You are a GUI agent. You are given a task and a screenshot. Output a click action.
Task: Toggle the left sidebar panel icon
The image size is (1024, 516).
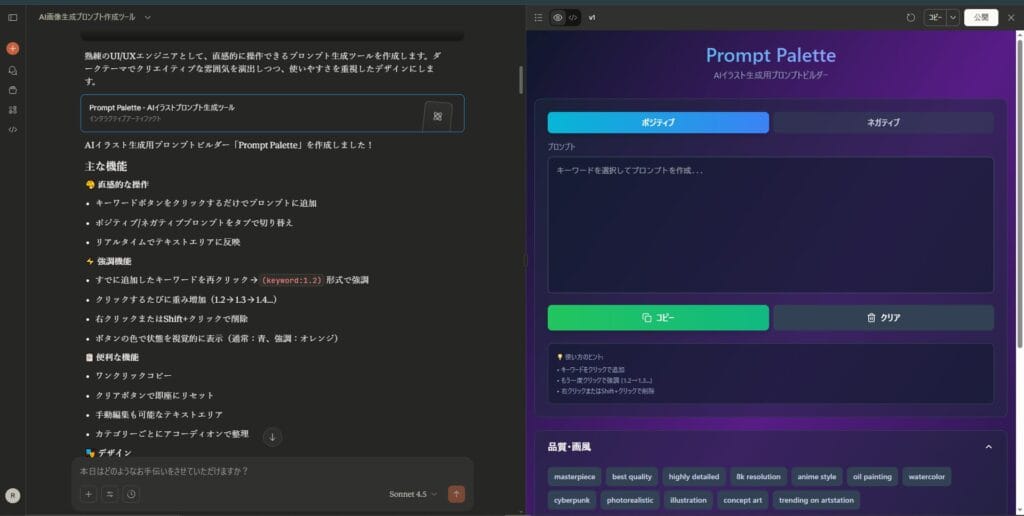click(x=12, y=17)
